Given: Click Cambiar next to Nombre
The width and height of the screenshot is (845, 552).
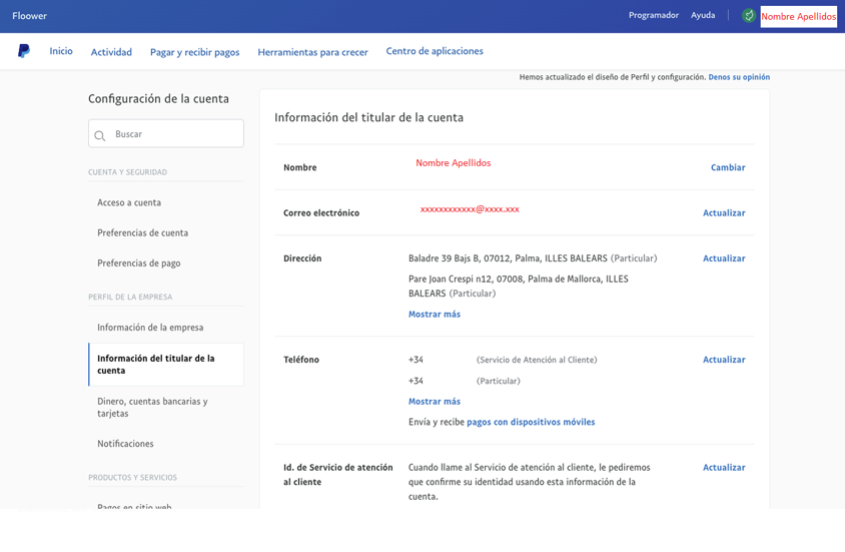Looking at the screenshot, I should point(727,168).
